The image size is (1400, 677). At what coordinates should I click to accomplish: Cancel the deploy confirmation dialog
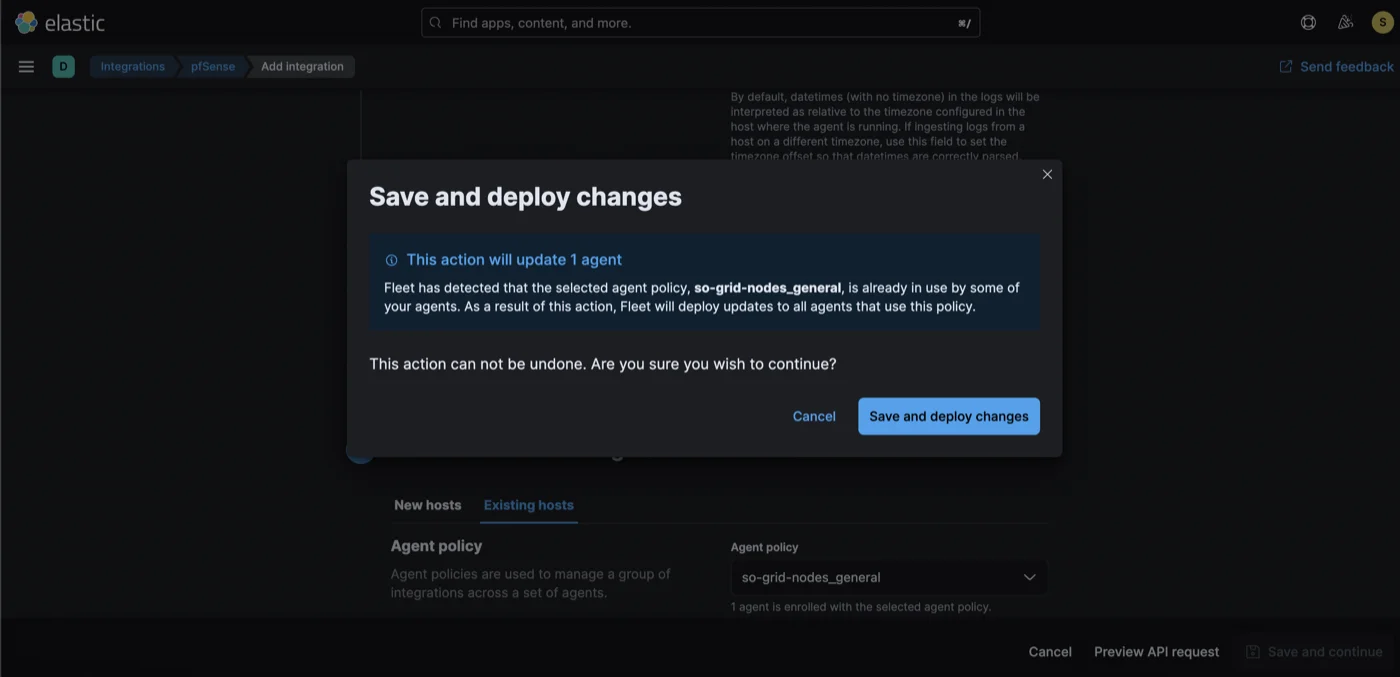[814, 416]
